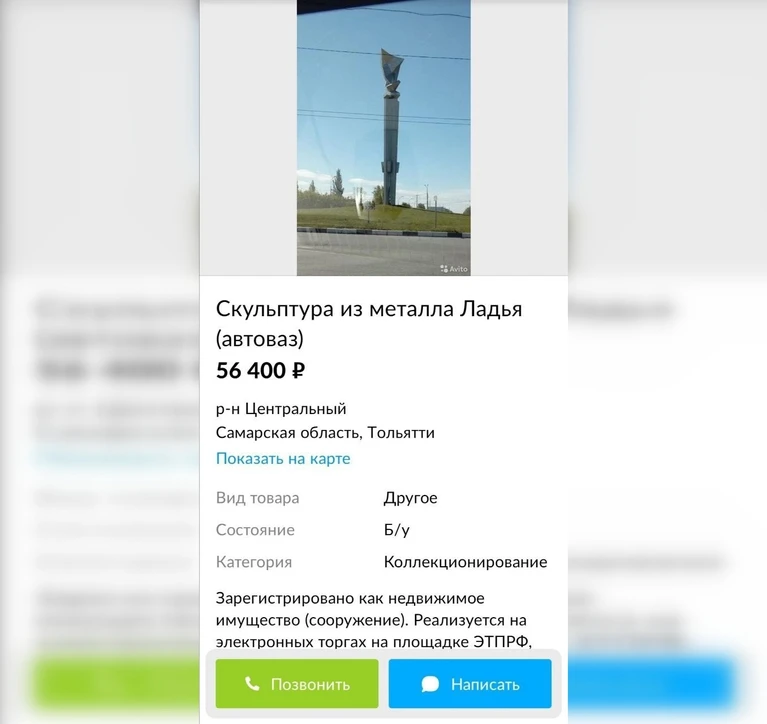Viewport: 767px width, 724px height.
Task: Open the monument photo thumbnail
Action: pyautogui.click(x=384, y=138)
